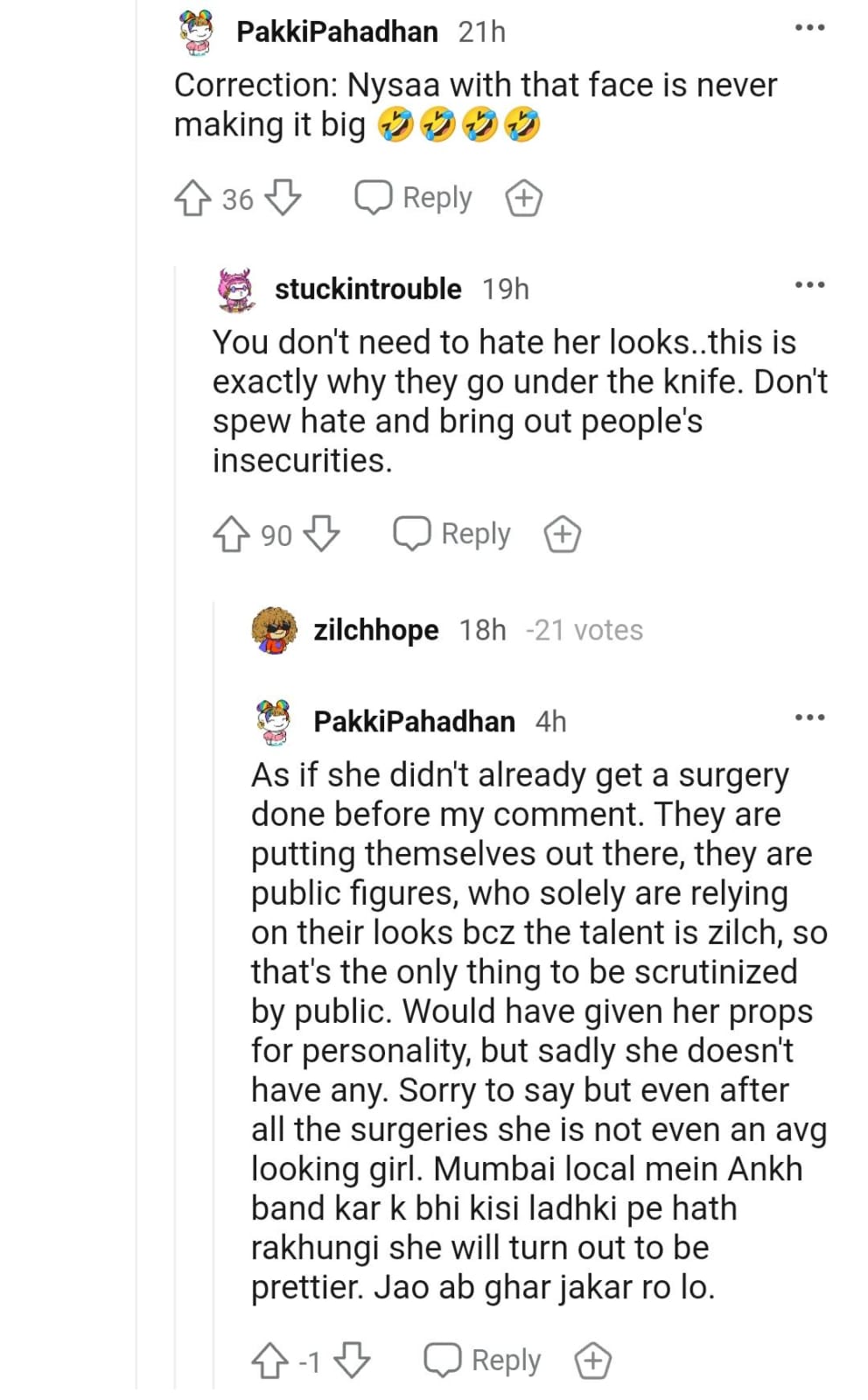Downvote PakkiPahadhan's 4h reply
Screen dimensions: 868x1400
[353, 1361]
